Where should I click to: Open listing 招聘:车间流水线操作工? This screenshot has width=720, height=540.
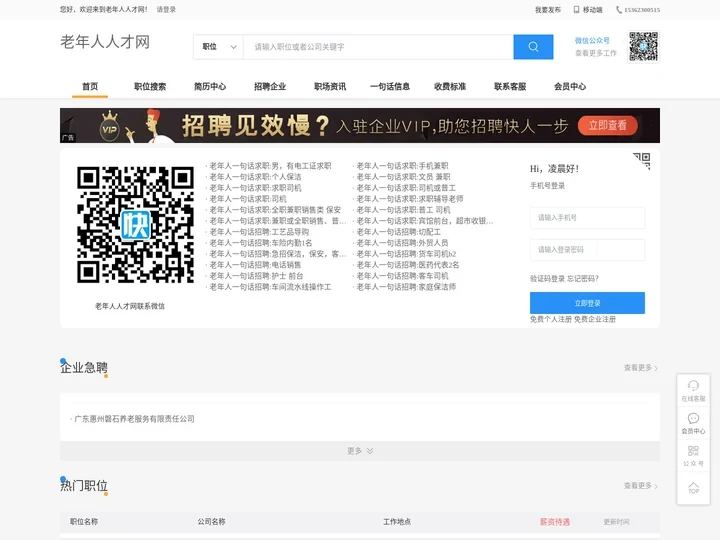(x=270, y=287)
